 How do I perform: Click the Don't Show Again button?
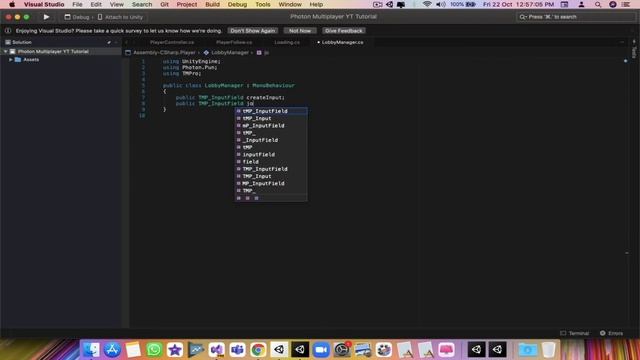253,31
